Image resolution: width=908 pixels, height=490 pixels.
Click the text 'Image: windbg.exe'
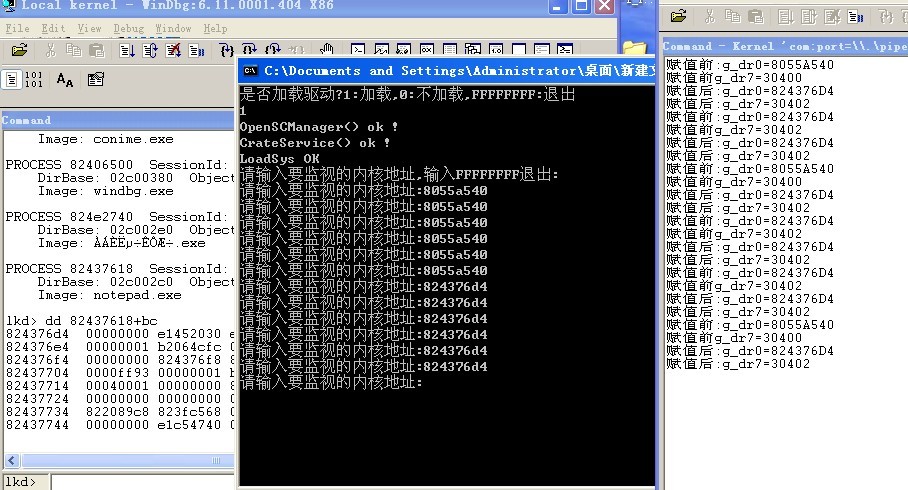coord(105,191)
